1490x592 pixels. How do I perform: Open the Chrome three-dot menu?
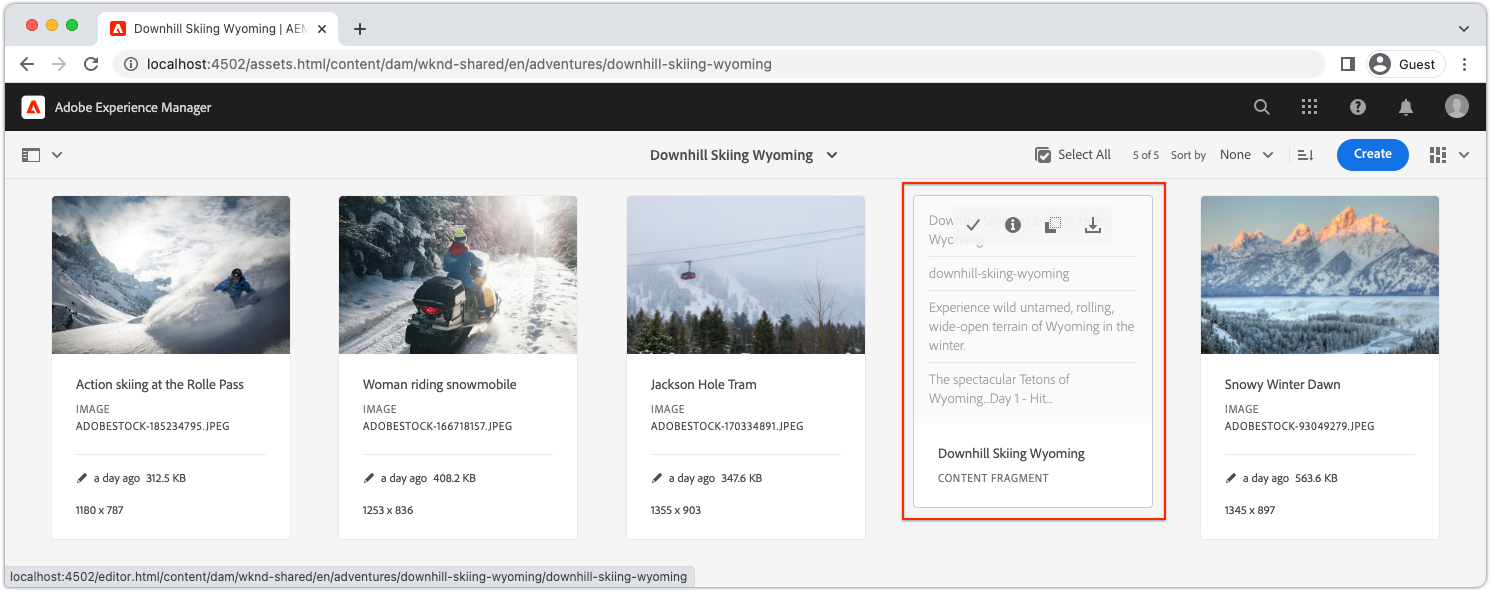(x=1465, y=64)
